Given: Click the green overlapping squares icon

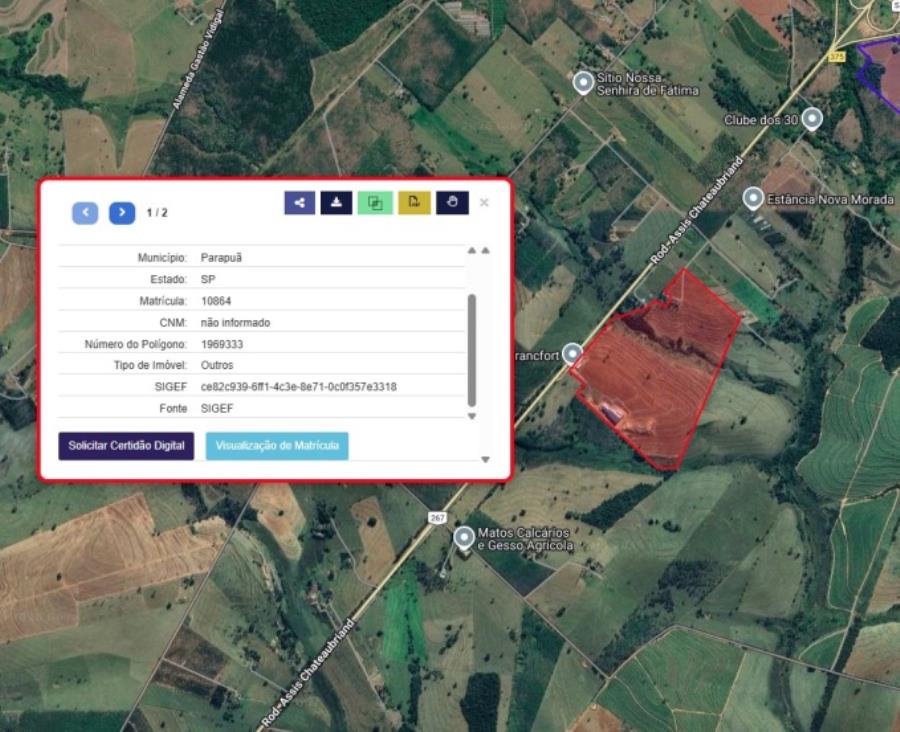Looking at the screenshot, I should 375,203.
